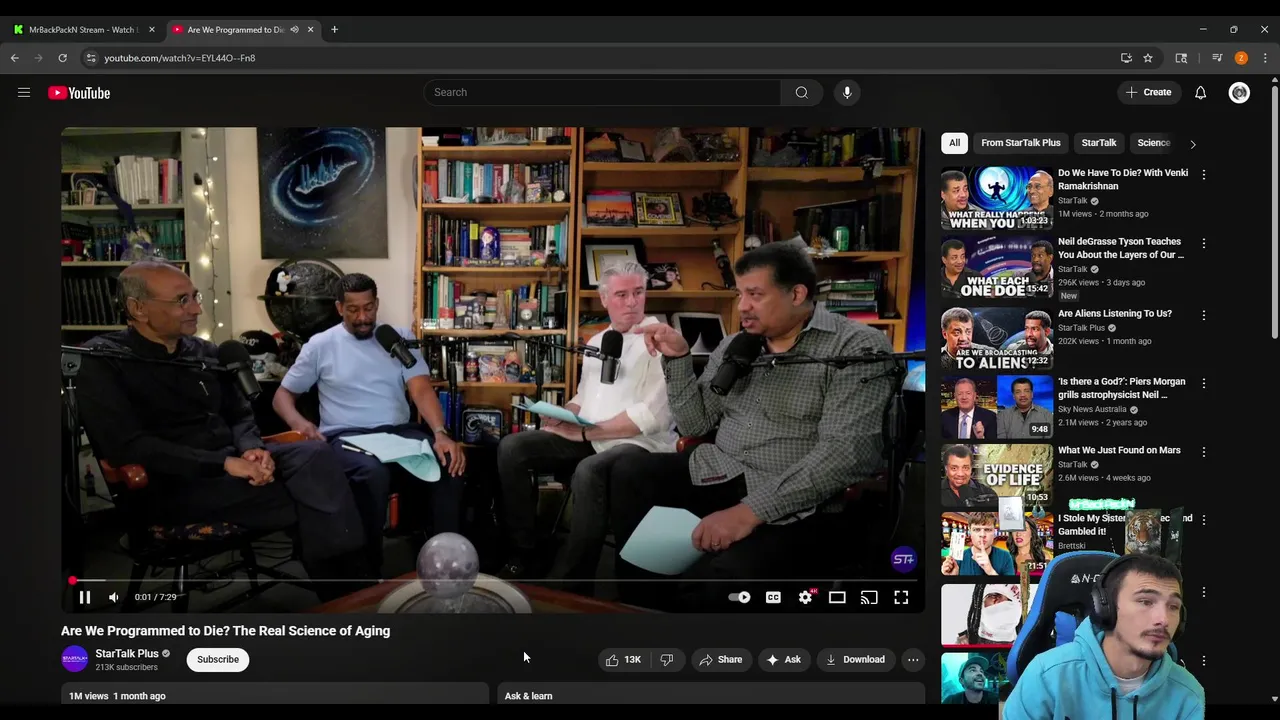
Task: Switch to MrBackPackN Stream browser tab
Action: [x=84, y=29]
